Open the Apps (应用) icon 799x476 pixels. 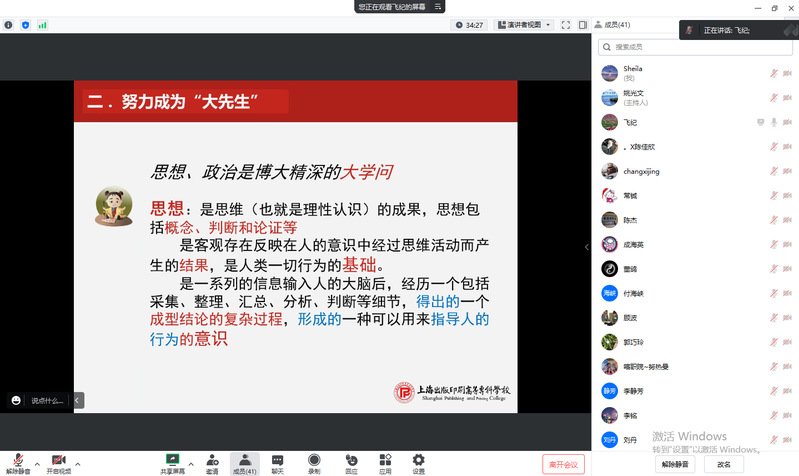point(385,461)
